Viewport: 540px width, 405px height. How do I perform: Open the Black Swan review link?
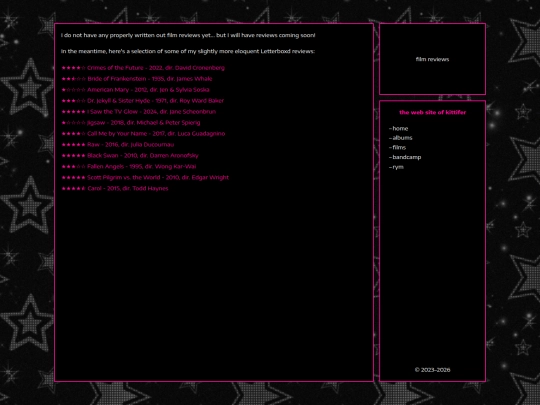click(x=130, y=156)
